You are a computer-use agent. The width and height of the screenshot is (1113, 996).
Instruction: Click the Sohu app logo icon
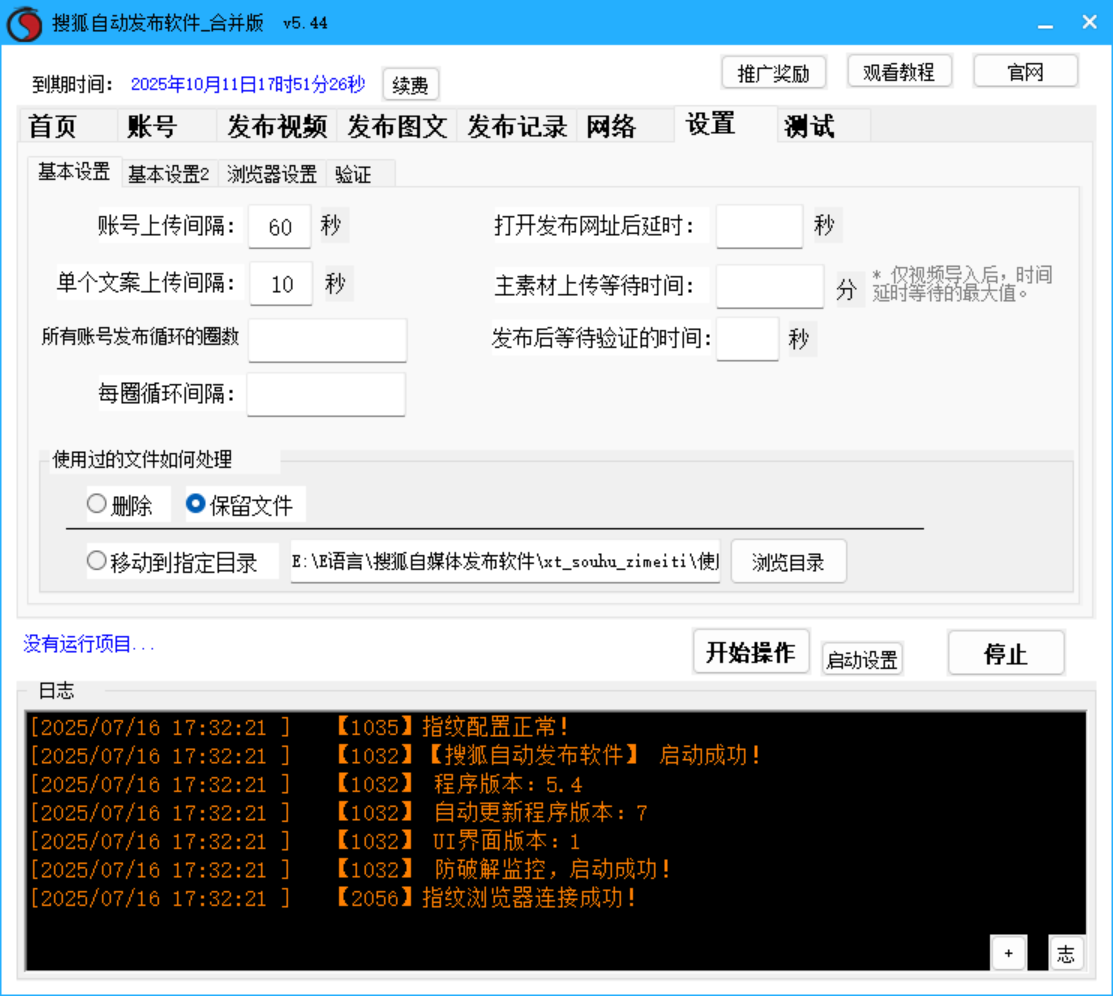[x=24, y=23]
